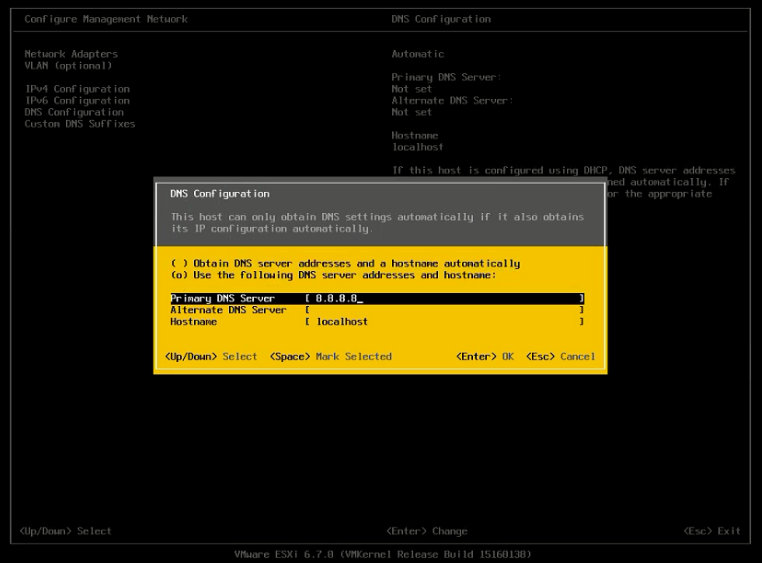This screenshot has height=563, width=762.
Task: Click the 'Primary DNS Server' label in dialog
Action: point(223,298)
